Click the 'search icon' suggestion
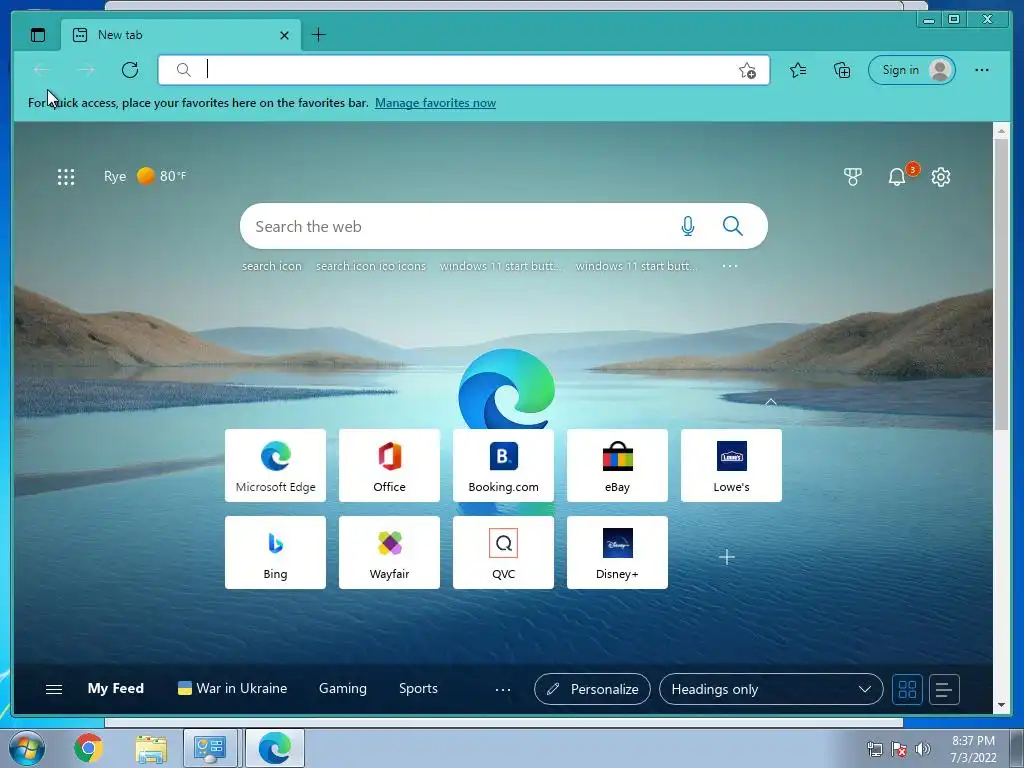Viewport: 1024px width, 768px height. coord(272,266)
